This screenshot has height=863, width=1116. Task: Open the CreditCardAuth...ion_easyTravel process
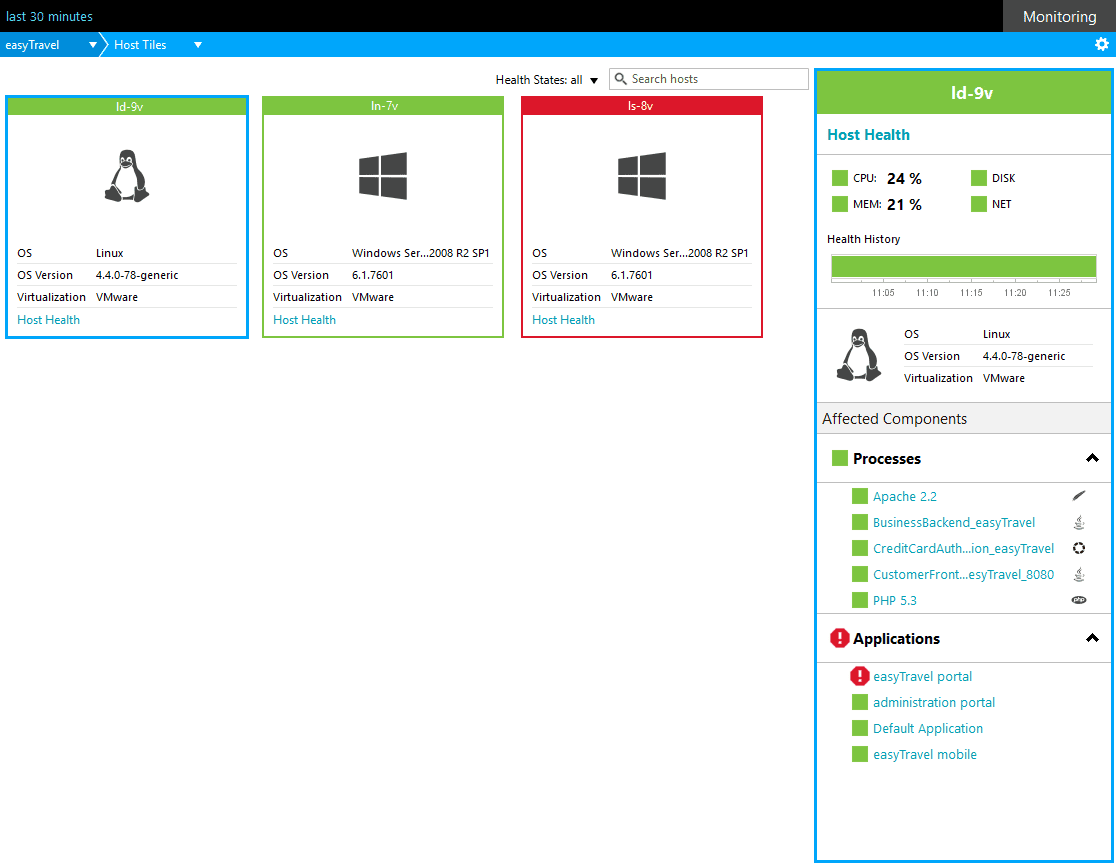[x=964, y=548]
